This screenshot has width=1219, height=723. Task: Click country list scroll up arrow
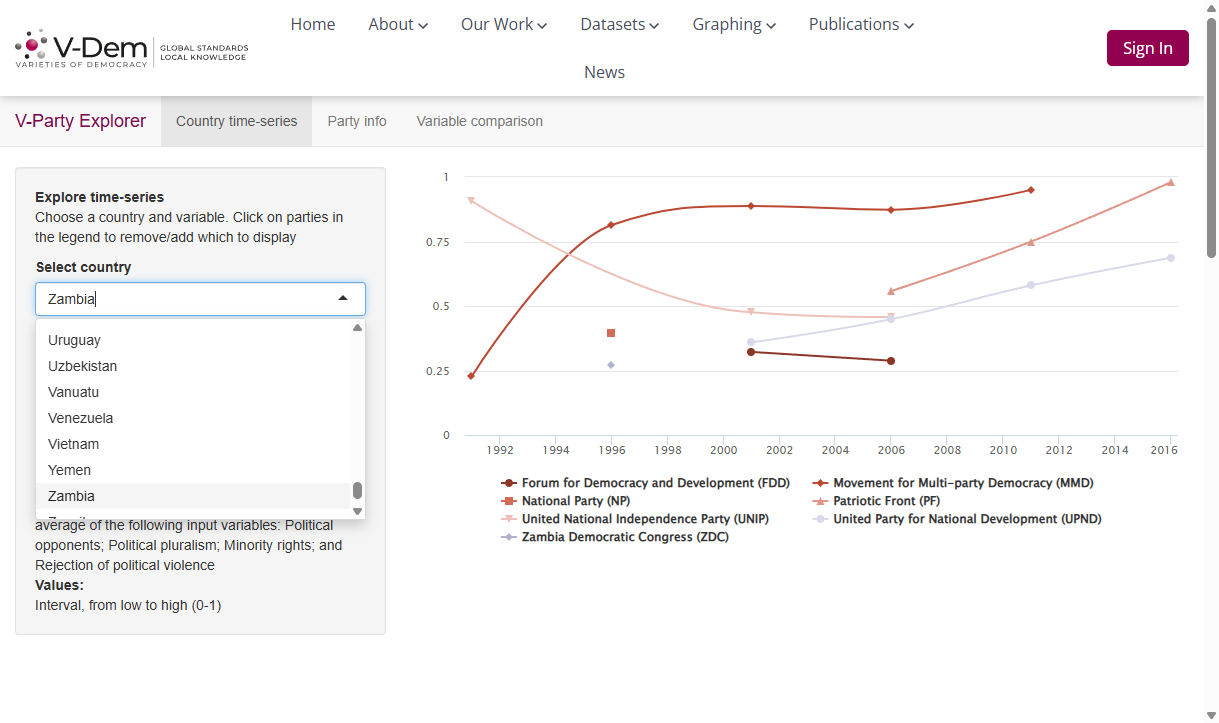(358, 327)
